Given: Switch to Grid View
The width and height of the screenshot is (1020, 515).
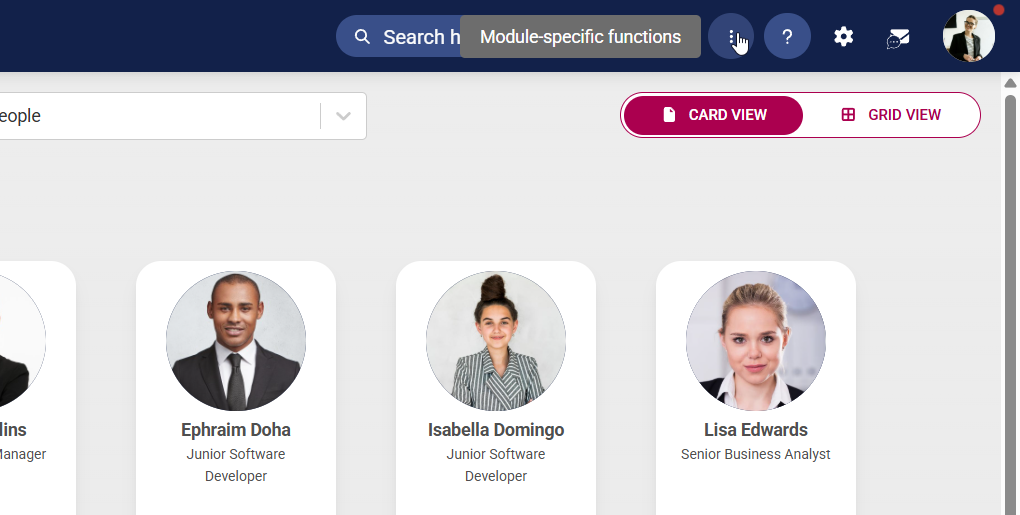Looking at the screenshot, I should 891,115.
